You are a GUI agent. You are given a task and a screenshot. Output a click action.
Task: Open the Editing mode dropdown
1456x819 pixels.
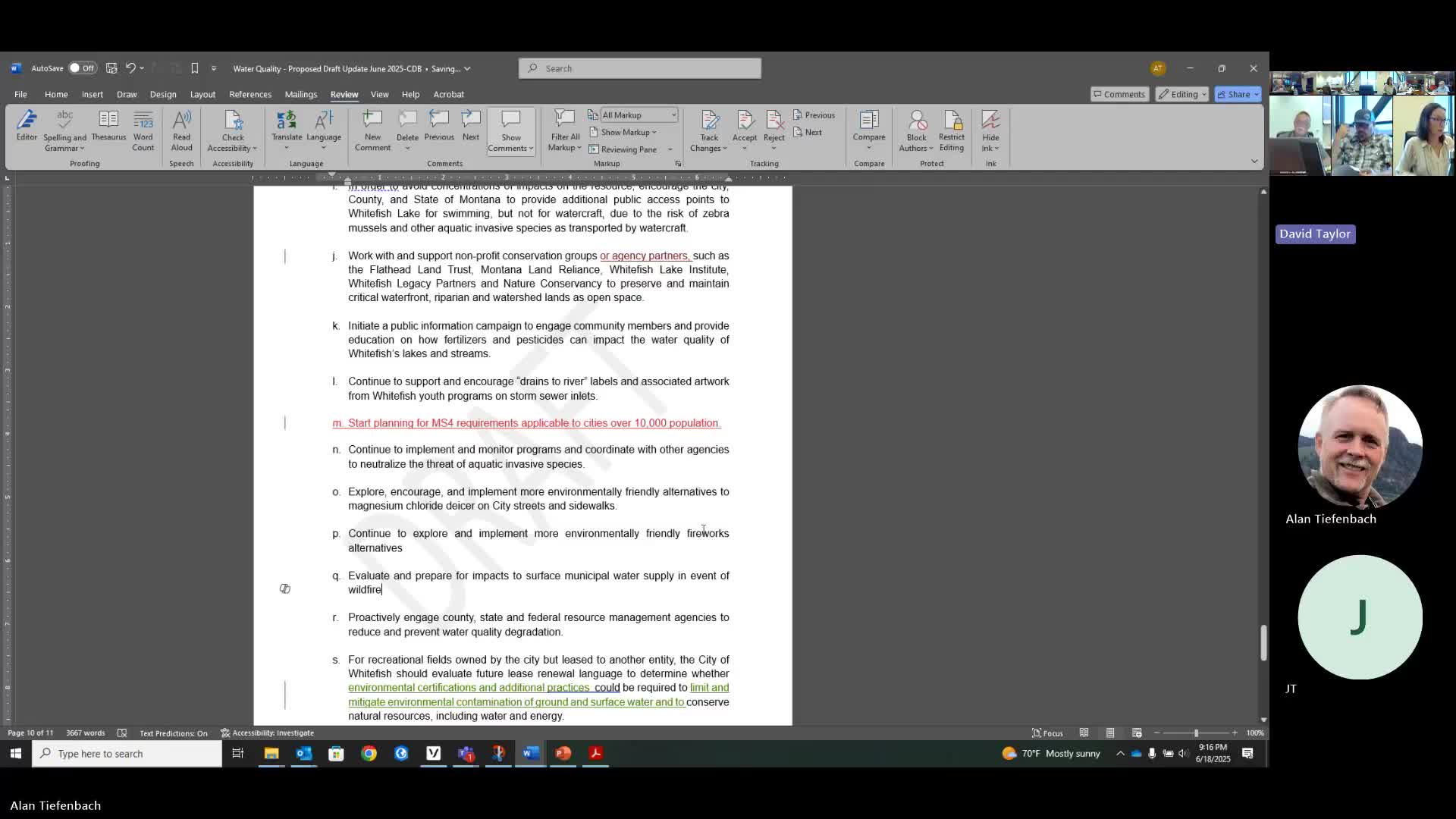click(x=1181, y=95)
